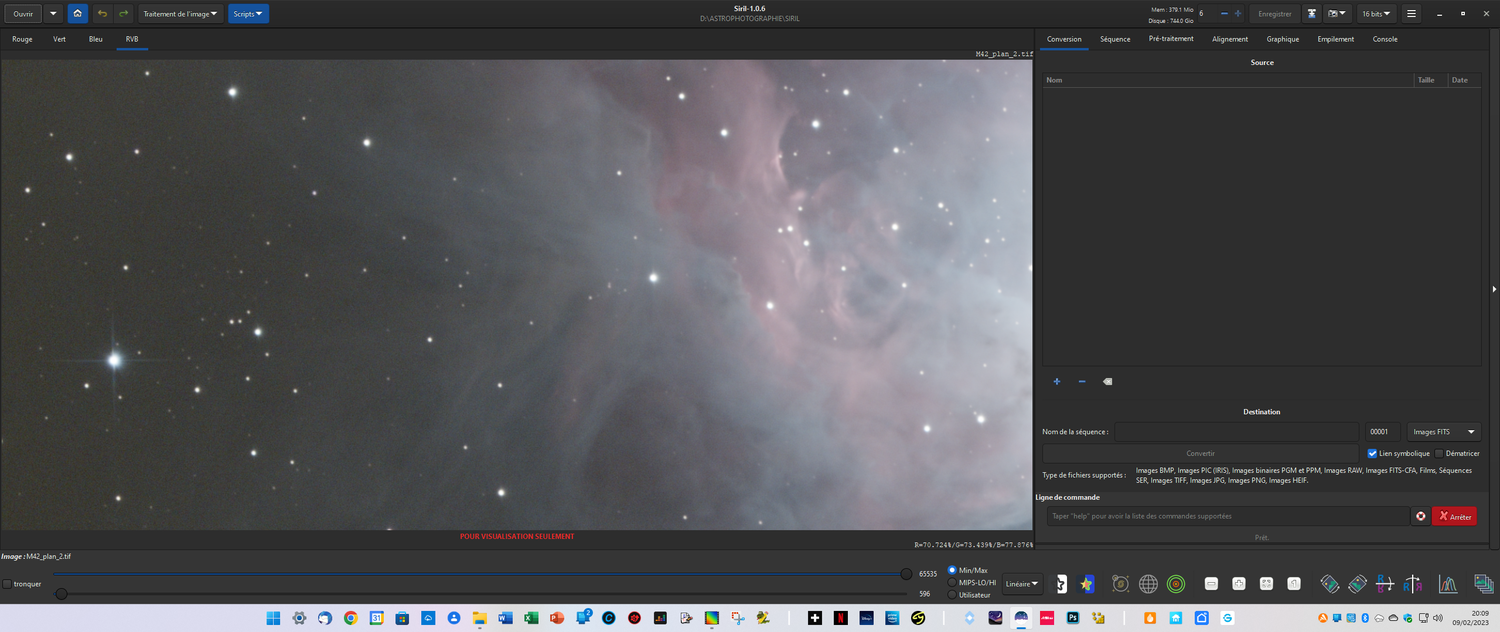Image resolution: width=1500 pixels, height=632 pixels.
Task: Open the Empilement tab
Action: [x=1335, y=39]
